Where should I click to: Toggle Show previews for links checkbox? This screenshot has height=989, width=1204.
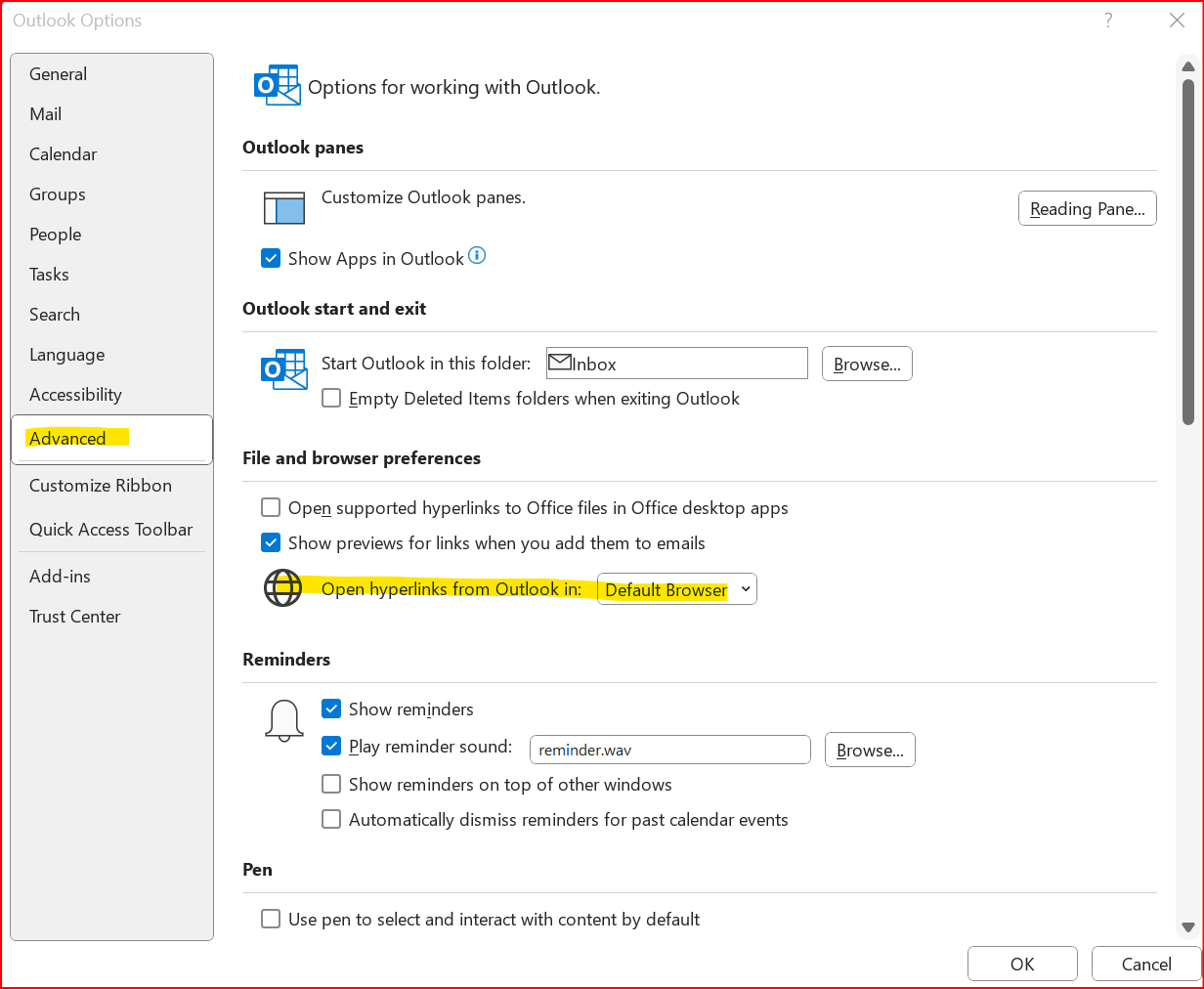coord(272,543)
